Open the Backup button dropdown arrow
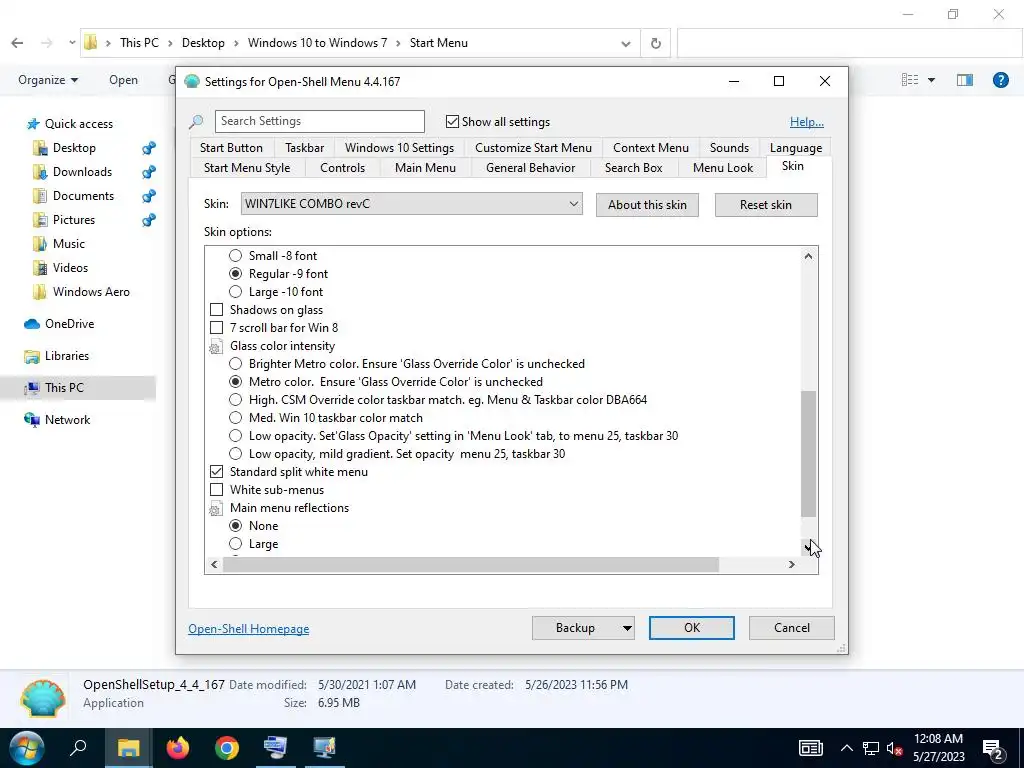1024x768 pixels. coord(626,628)
